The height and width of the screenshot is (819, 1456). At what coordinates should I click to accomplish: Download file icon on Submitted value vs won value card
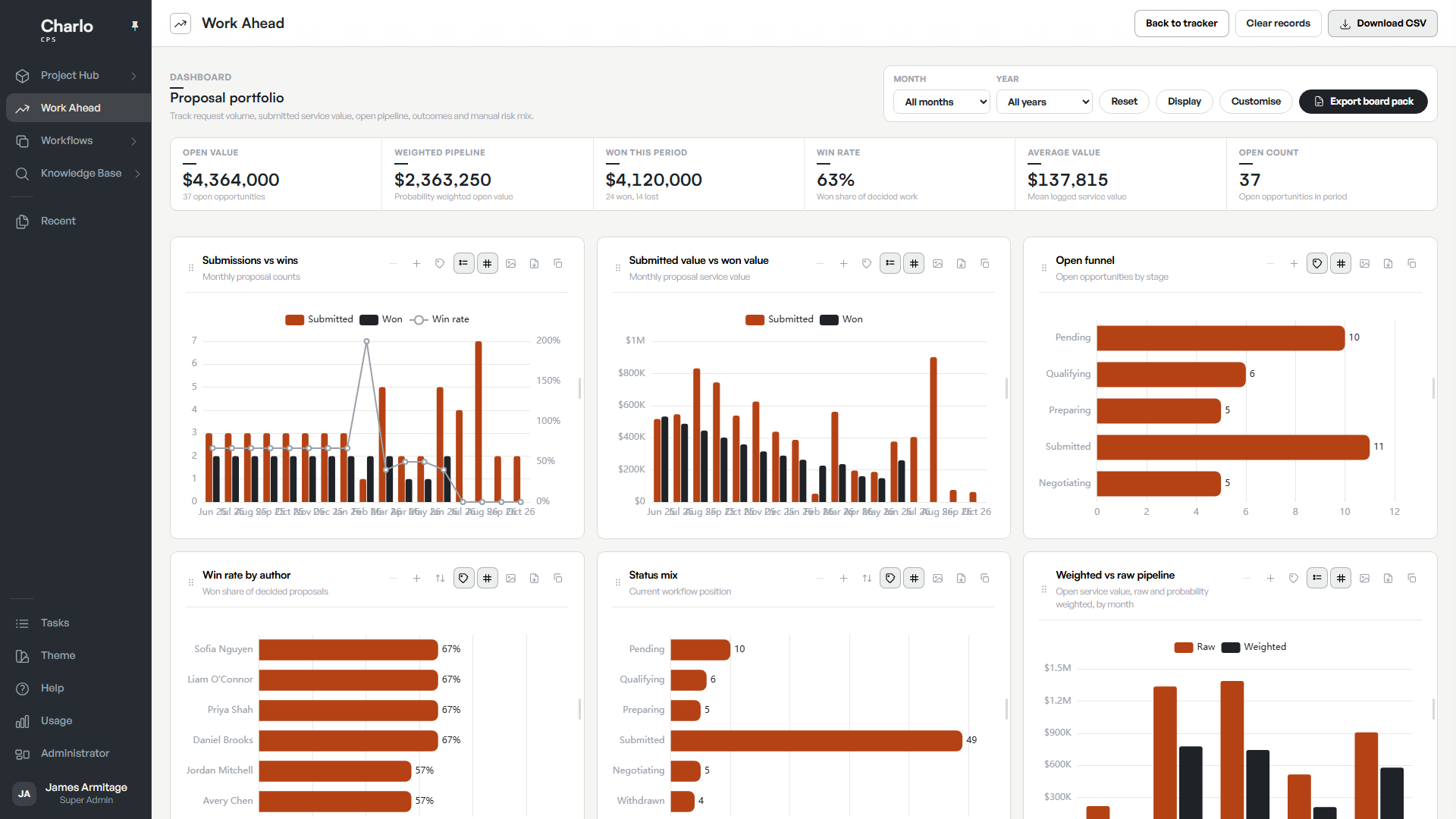coord(962,264)
